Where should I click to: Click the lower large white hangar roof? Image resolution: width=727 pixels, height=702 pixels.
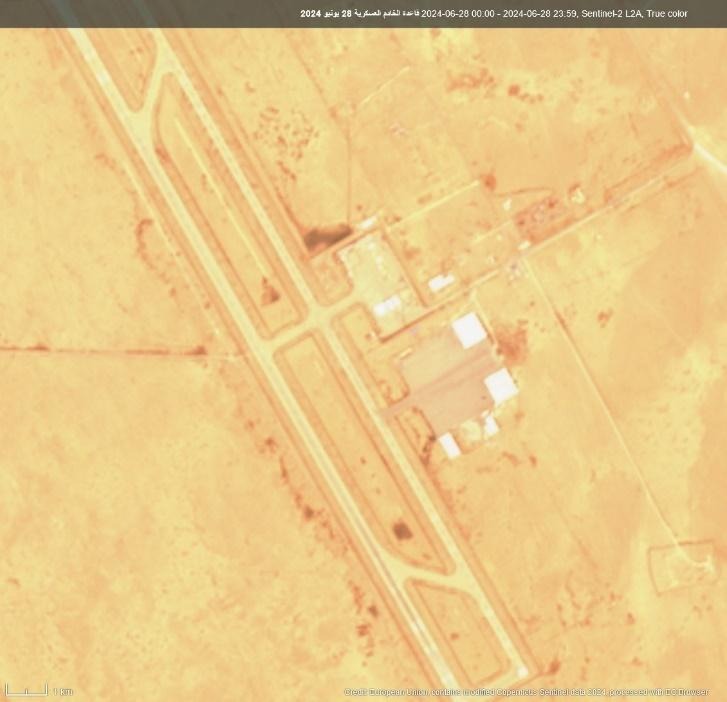tap(500, 385)
